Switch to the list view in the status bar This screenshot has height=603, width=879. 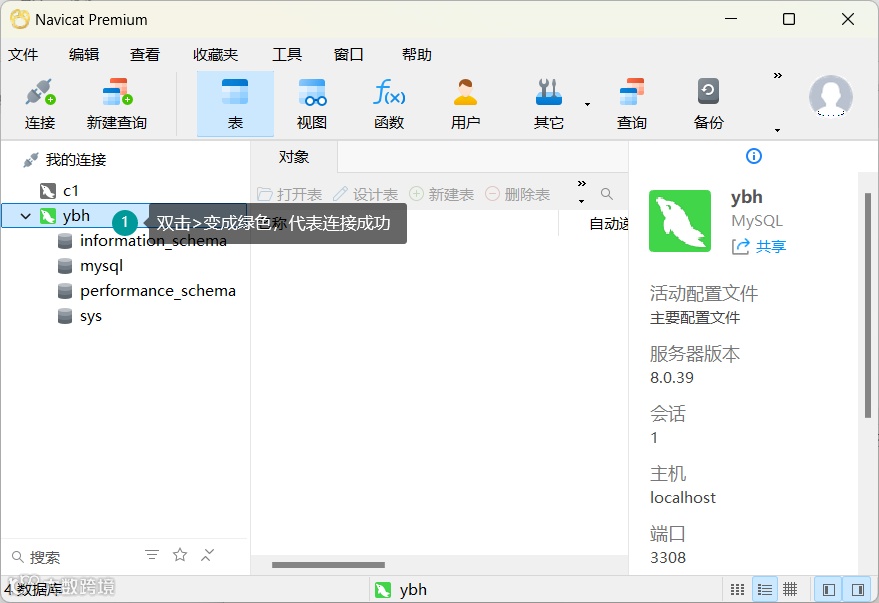764,590
